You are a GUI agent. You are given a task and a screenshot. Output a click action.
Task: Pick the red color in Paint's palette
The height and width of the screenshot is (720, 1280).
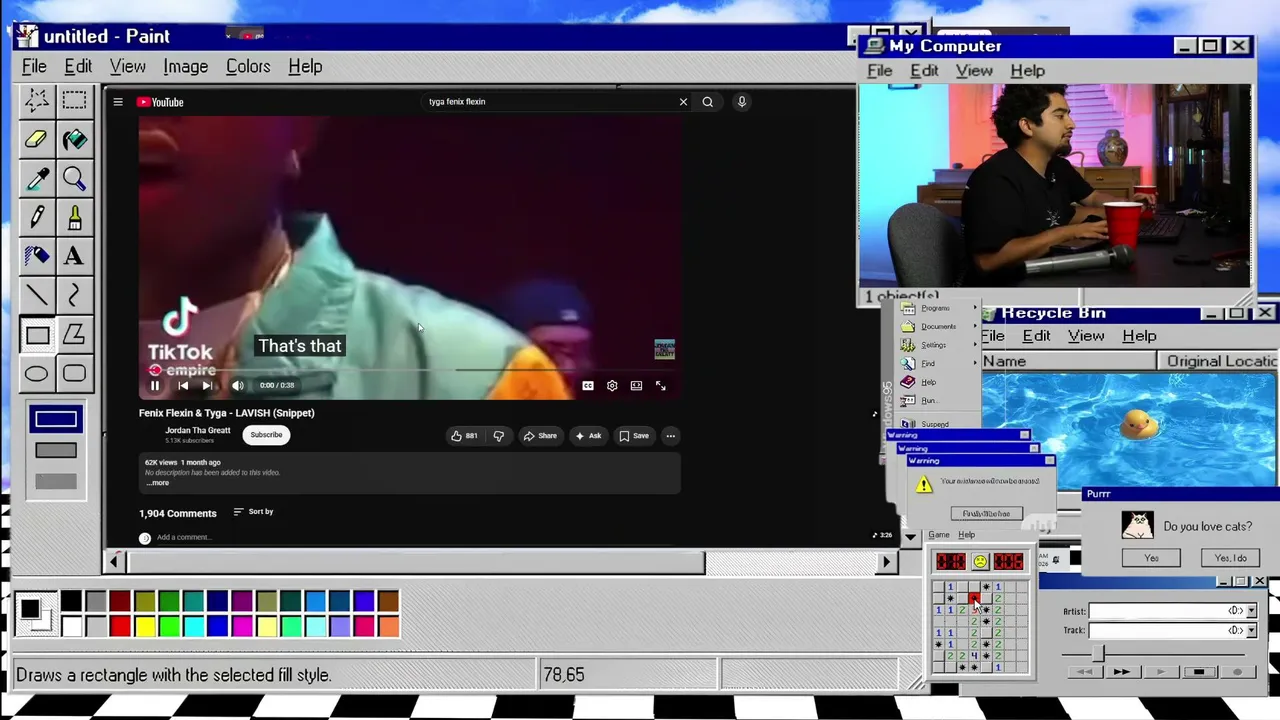[x=120, y=627]
